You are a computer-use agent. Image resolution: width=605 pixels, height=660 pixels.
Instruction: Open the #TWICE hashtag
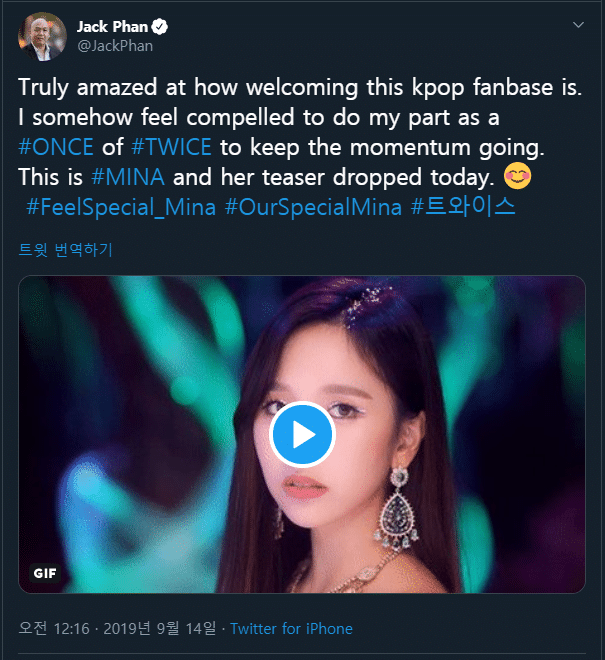point(171,147)
